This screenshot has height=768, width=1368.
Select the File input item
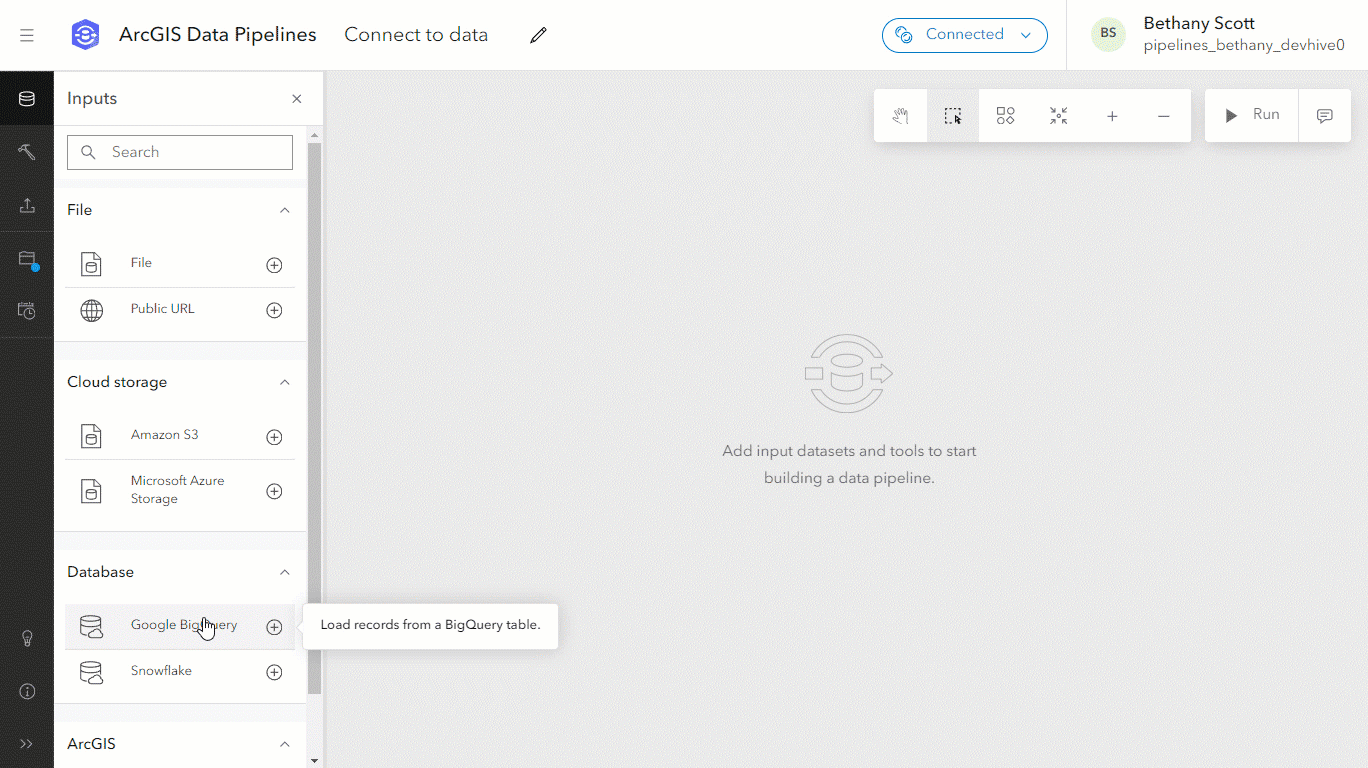pyautogui.click(x=180, y=264)
